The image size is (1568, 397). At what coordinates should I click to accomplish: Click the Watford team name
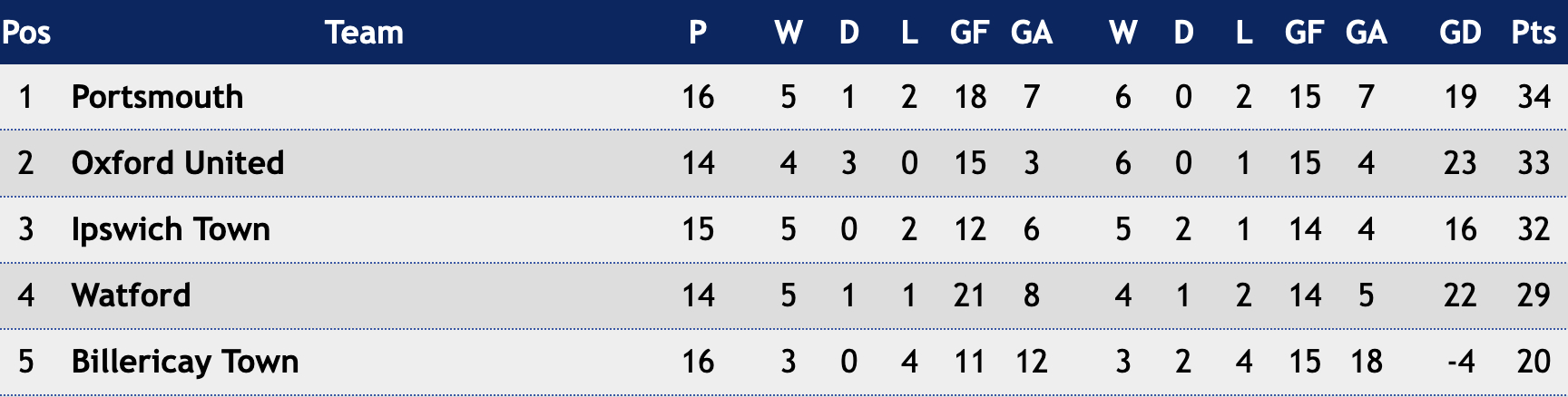[132, 295]
